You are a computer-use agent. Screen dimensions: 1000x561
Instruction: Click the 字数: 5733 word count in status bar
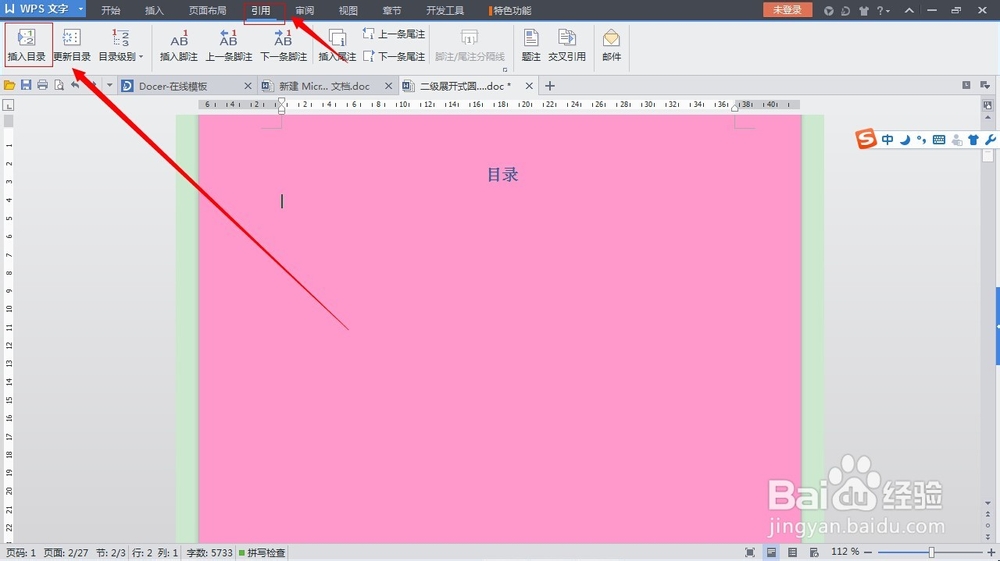click(209, 552)
